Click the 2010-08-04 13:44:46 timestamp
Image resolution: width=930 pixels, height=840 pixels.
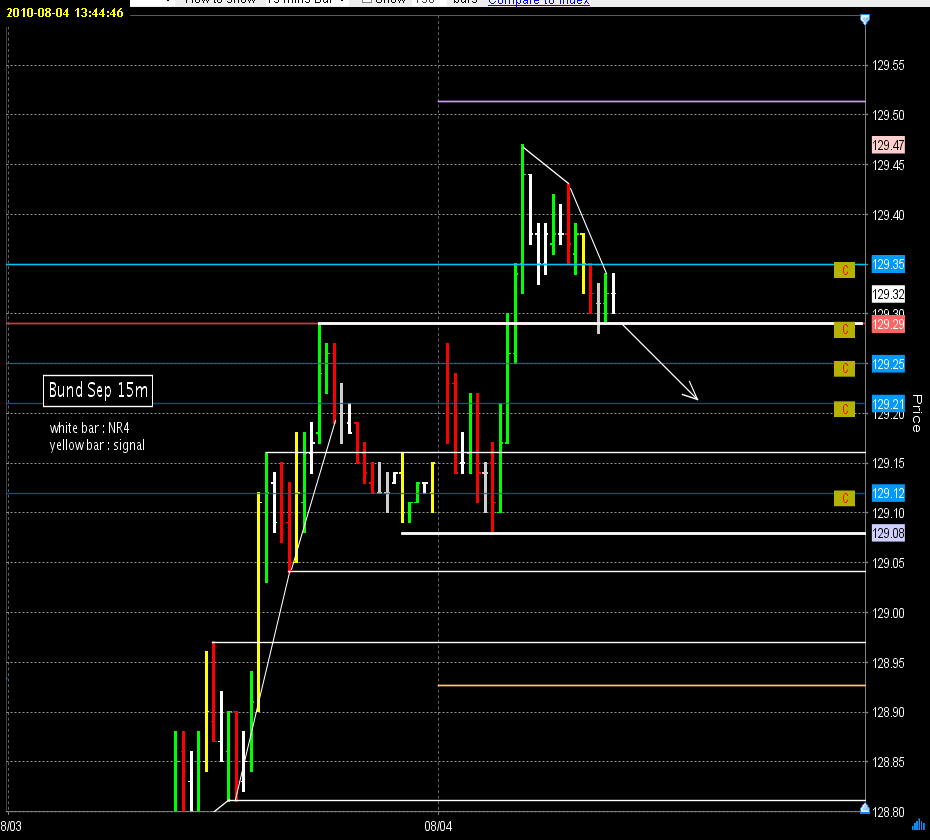(65, 12)
